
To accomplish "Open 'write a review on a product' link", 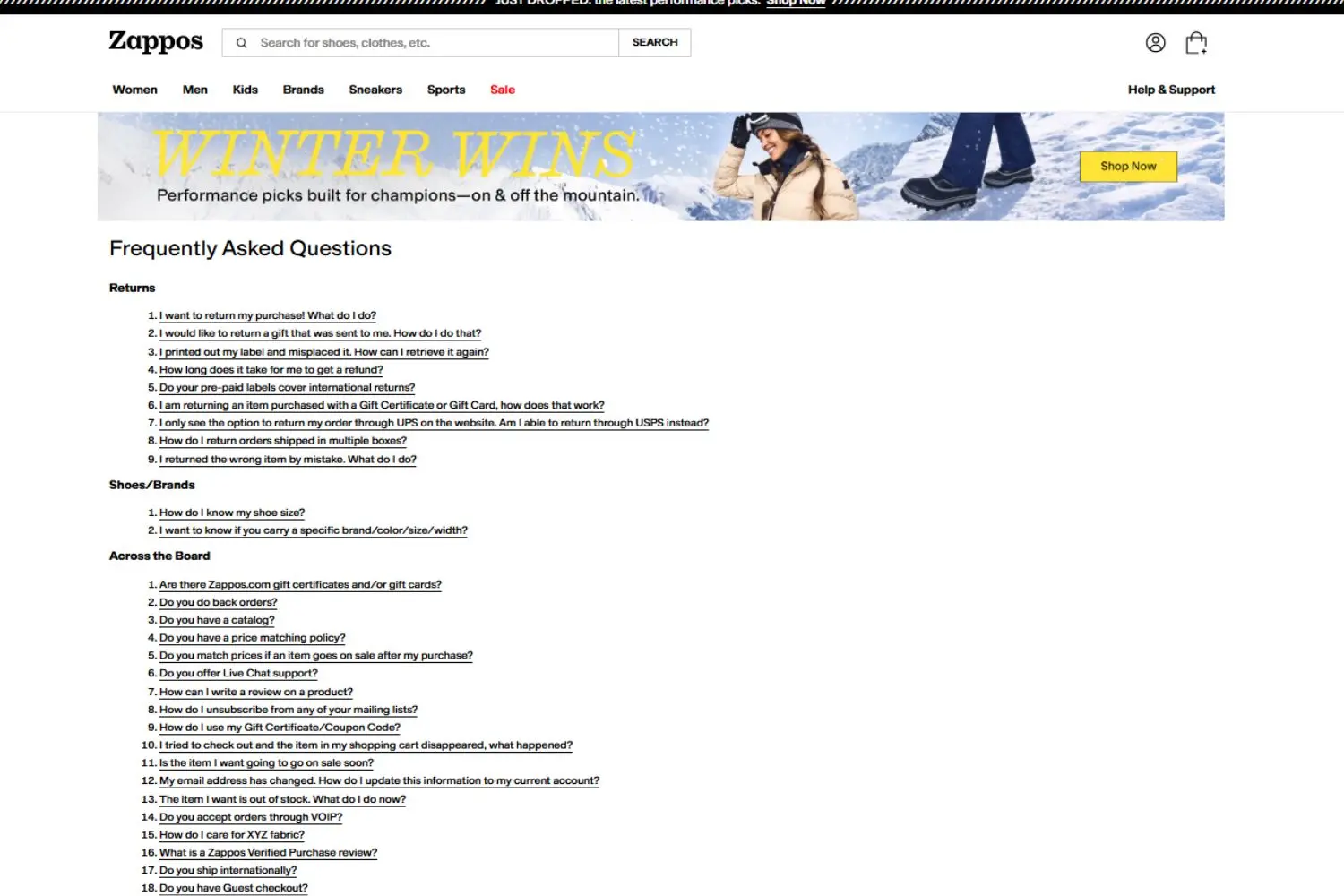I will click(x=256, y=692).
